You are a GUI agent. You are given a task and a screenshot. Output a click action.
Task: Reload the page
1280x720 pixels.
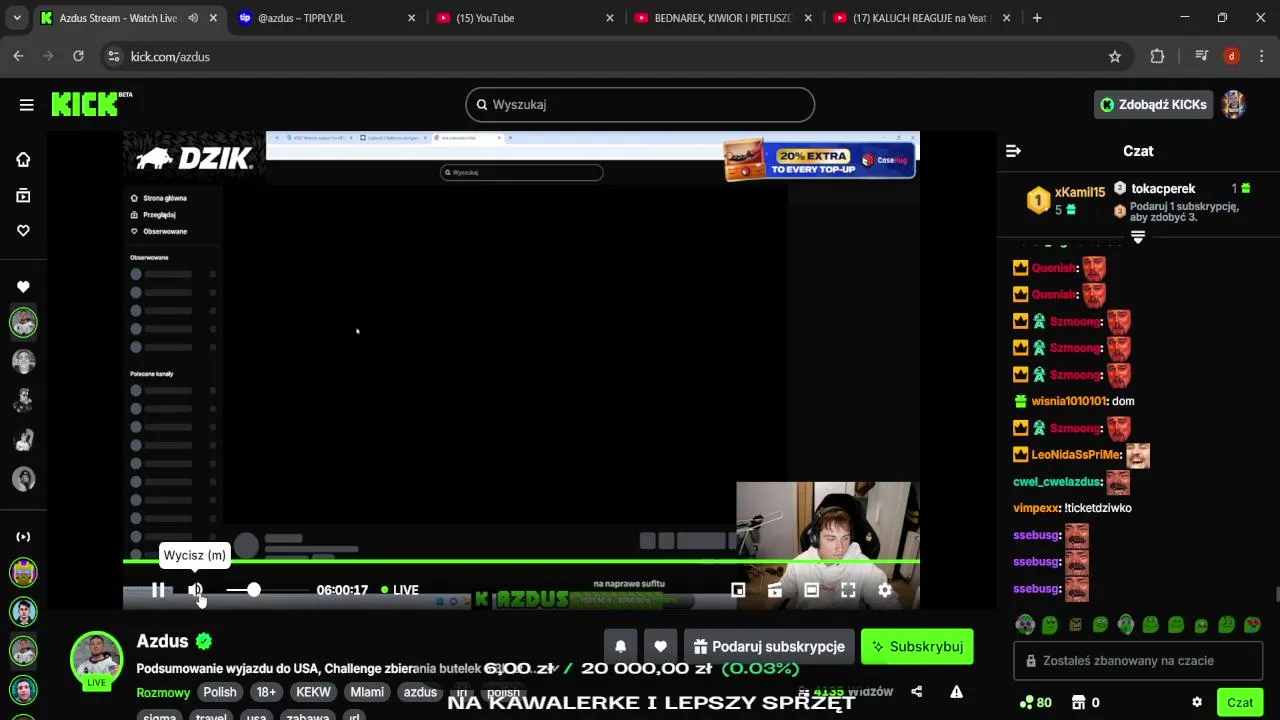(x=78, y=57)
